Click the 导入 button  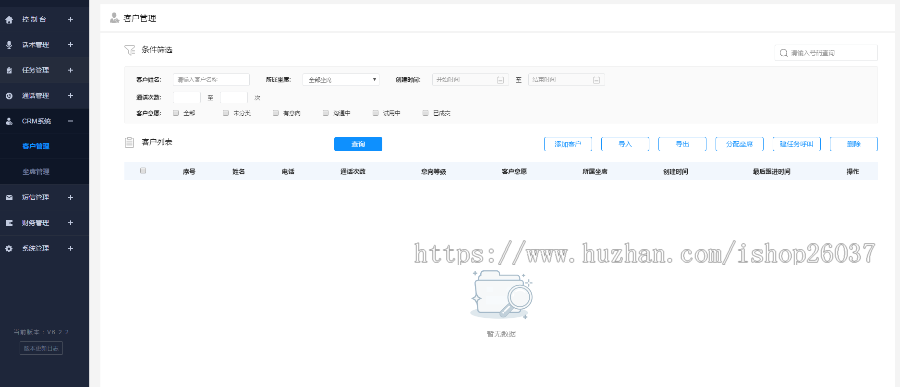pyautogui.click(x=625, y=144)
